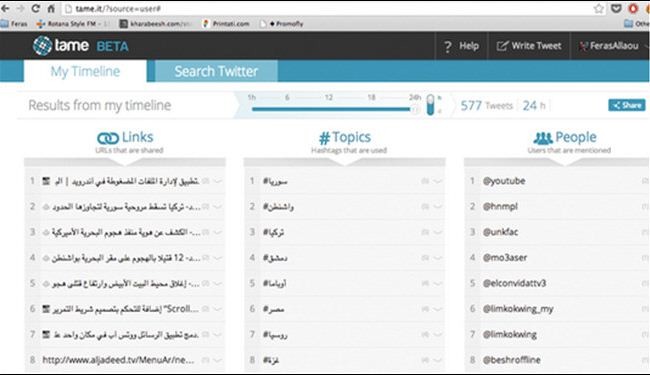This screenshot has width=650, height=375.
Task: Open the aljadeed.tv/MenuAr link
Action: pyautogui.click(x=118, y=360)
